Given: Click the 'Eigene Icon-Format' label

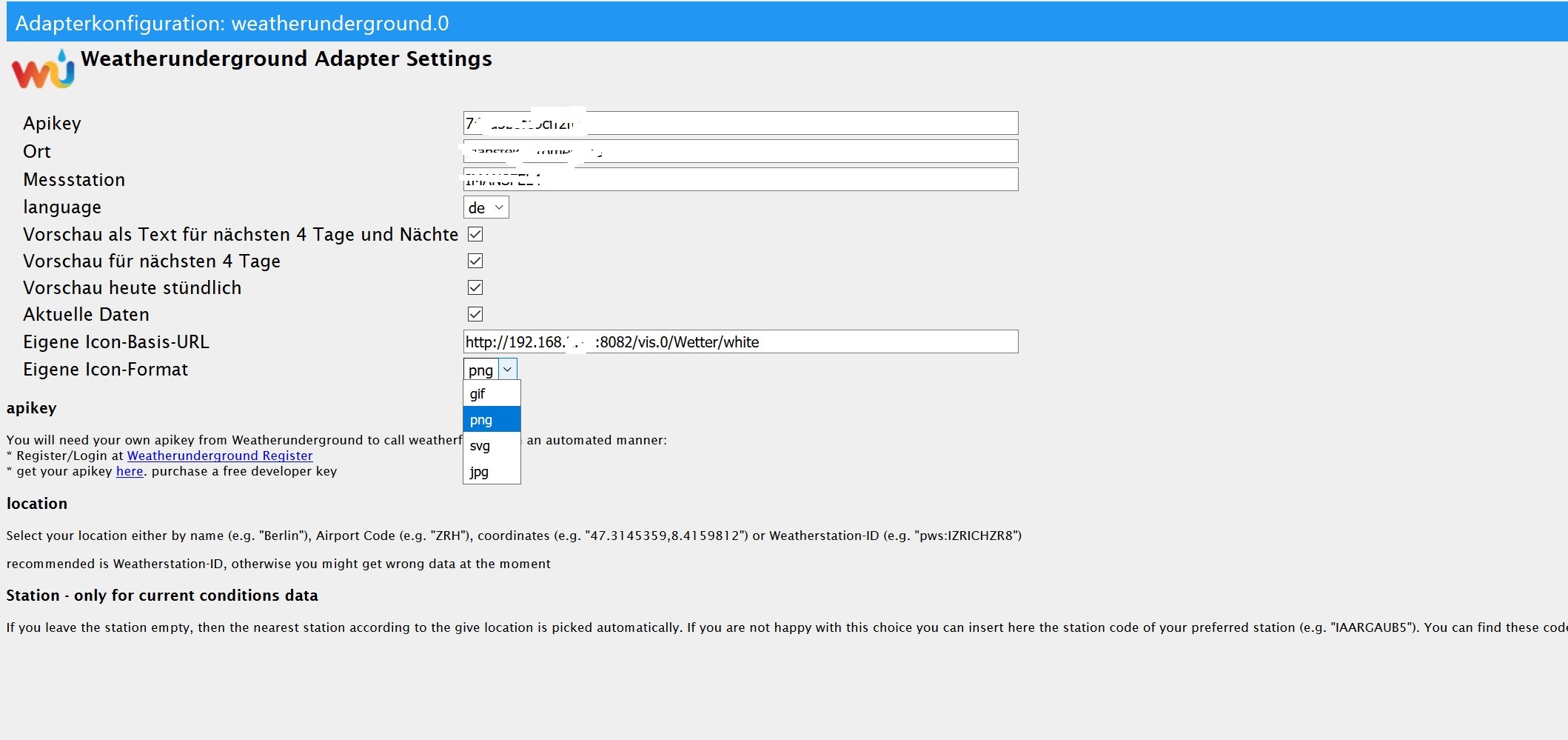Looking at the screenshot, I should click(106, 369).
